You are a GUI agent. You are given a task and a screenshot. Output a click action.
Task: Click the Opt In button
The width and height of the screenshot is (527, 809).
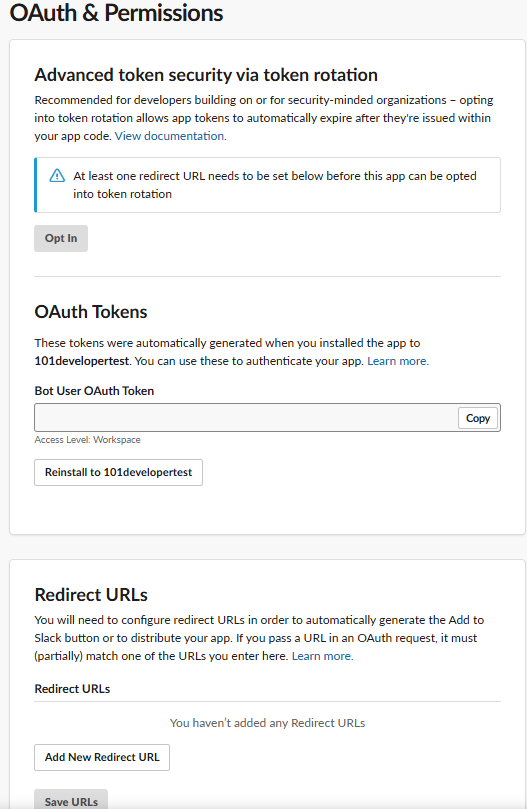(61, 238)
